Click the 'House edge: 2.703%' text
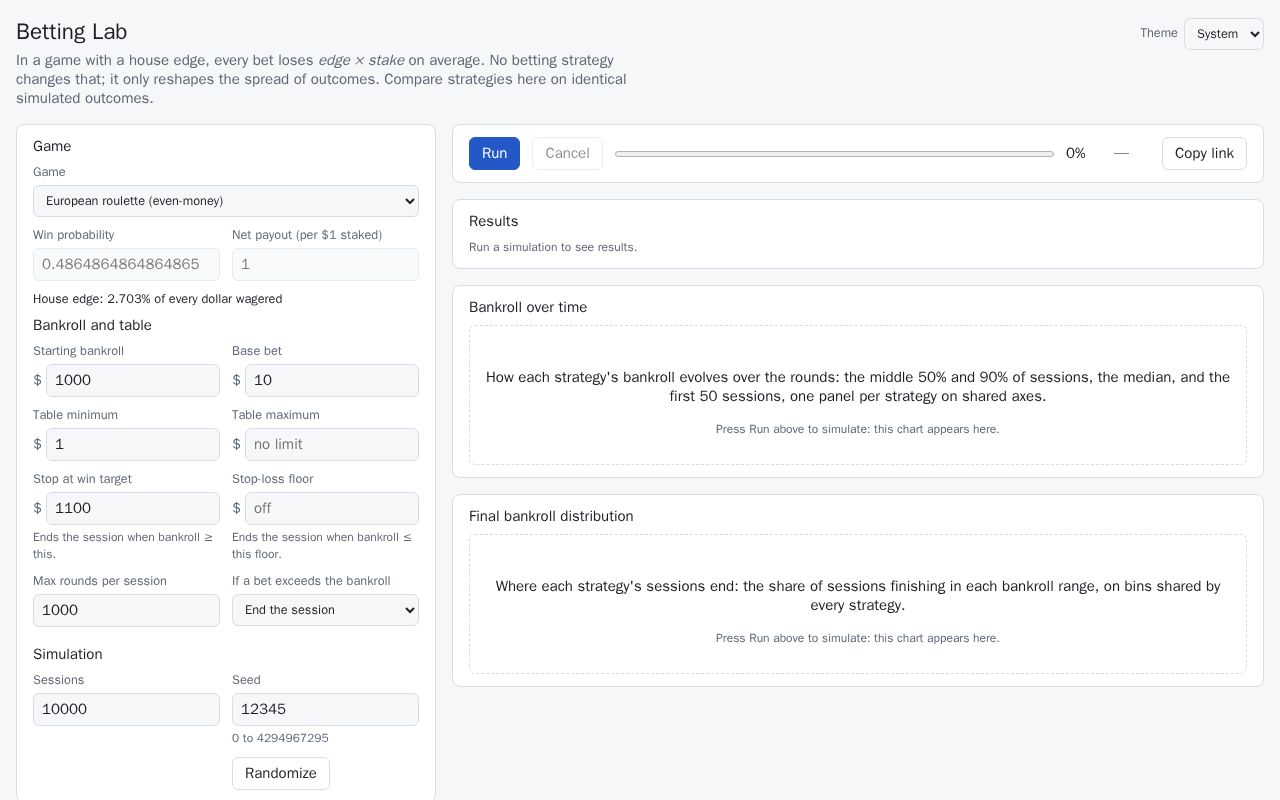 coord(157,299)
